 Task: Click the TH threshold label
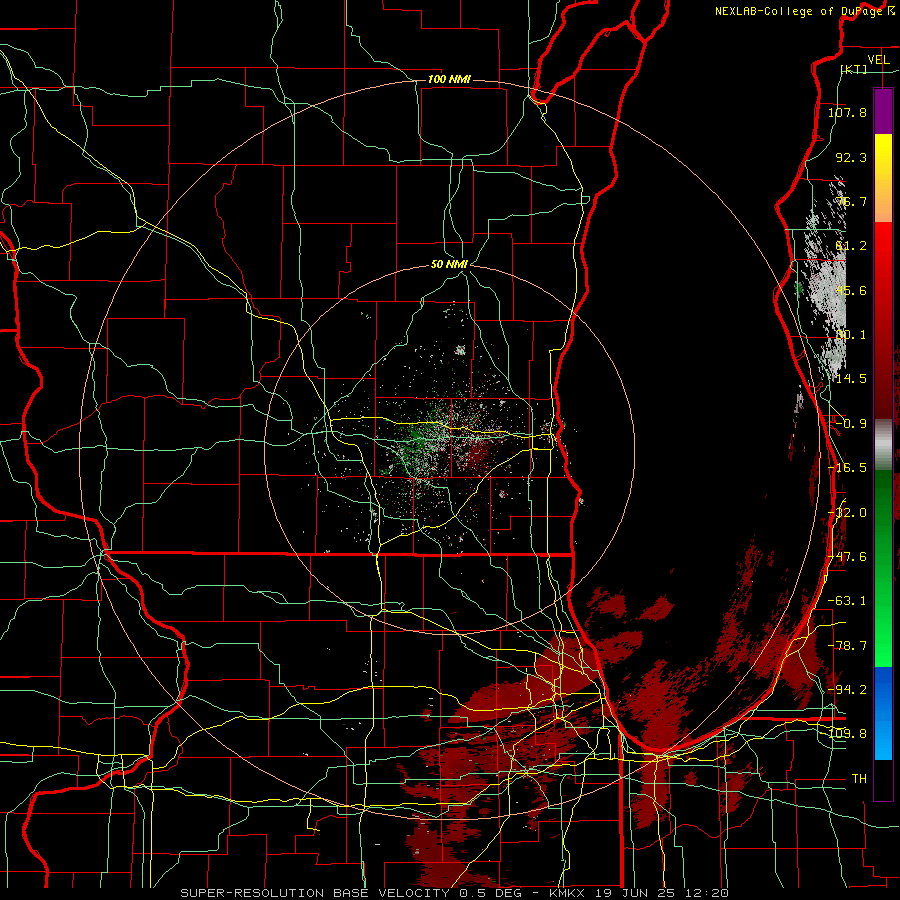(x=859, y=779)
